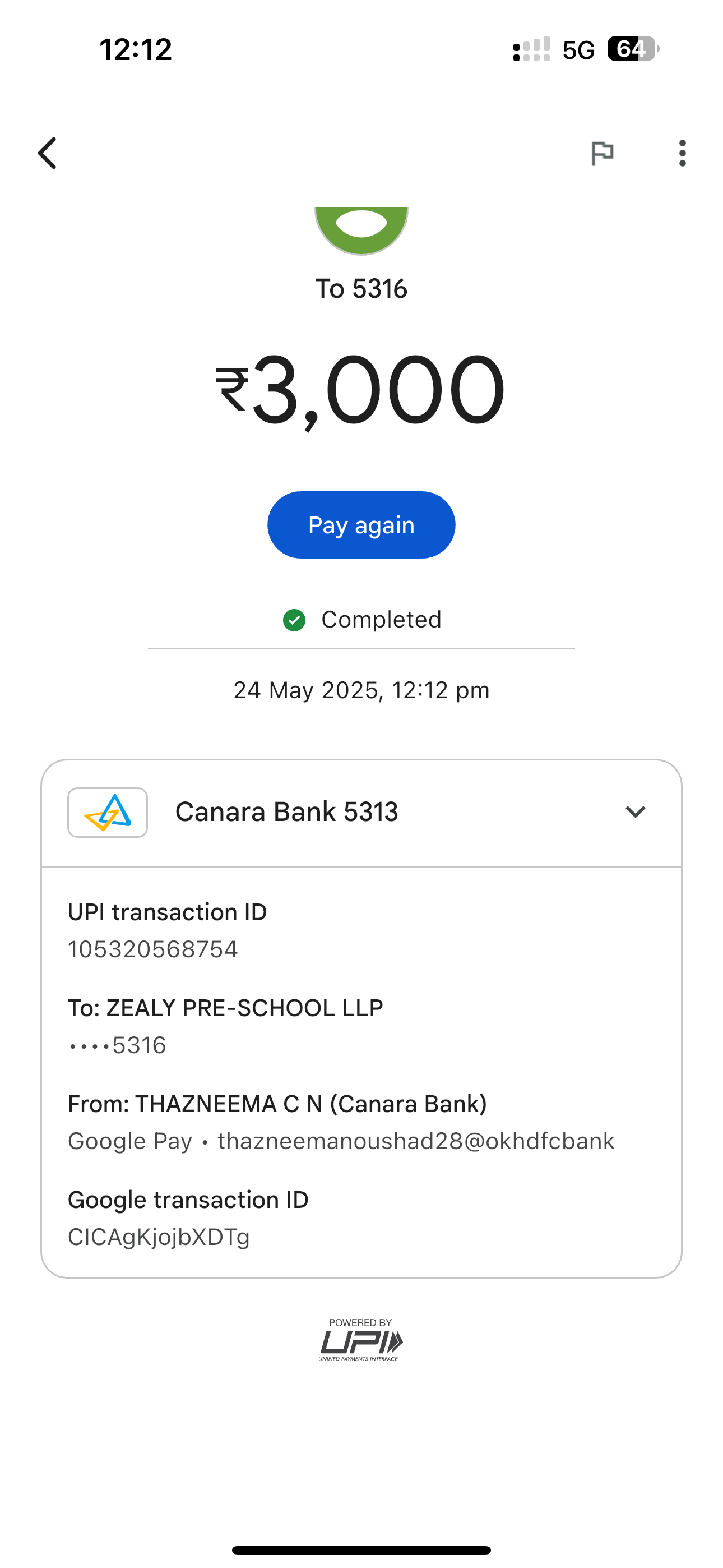Tap the green recipient avatar
The height and width of the screenshot is (1568, 723).
coord(361,228)
